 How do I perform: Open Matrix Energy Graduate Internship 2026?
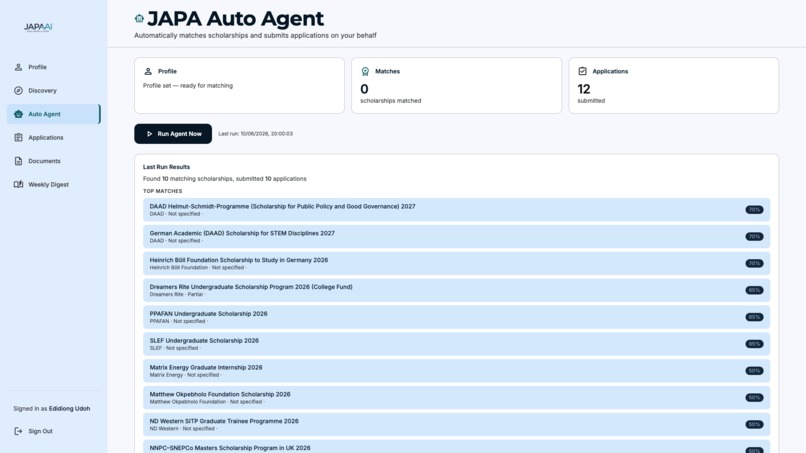click(456, 371)
